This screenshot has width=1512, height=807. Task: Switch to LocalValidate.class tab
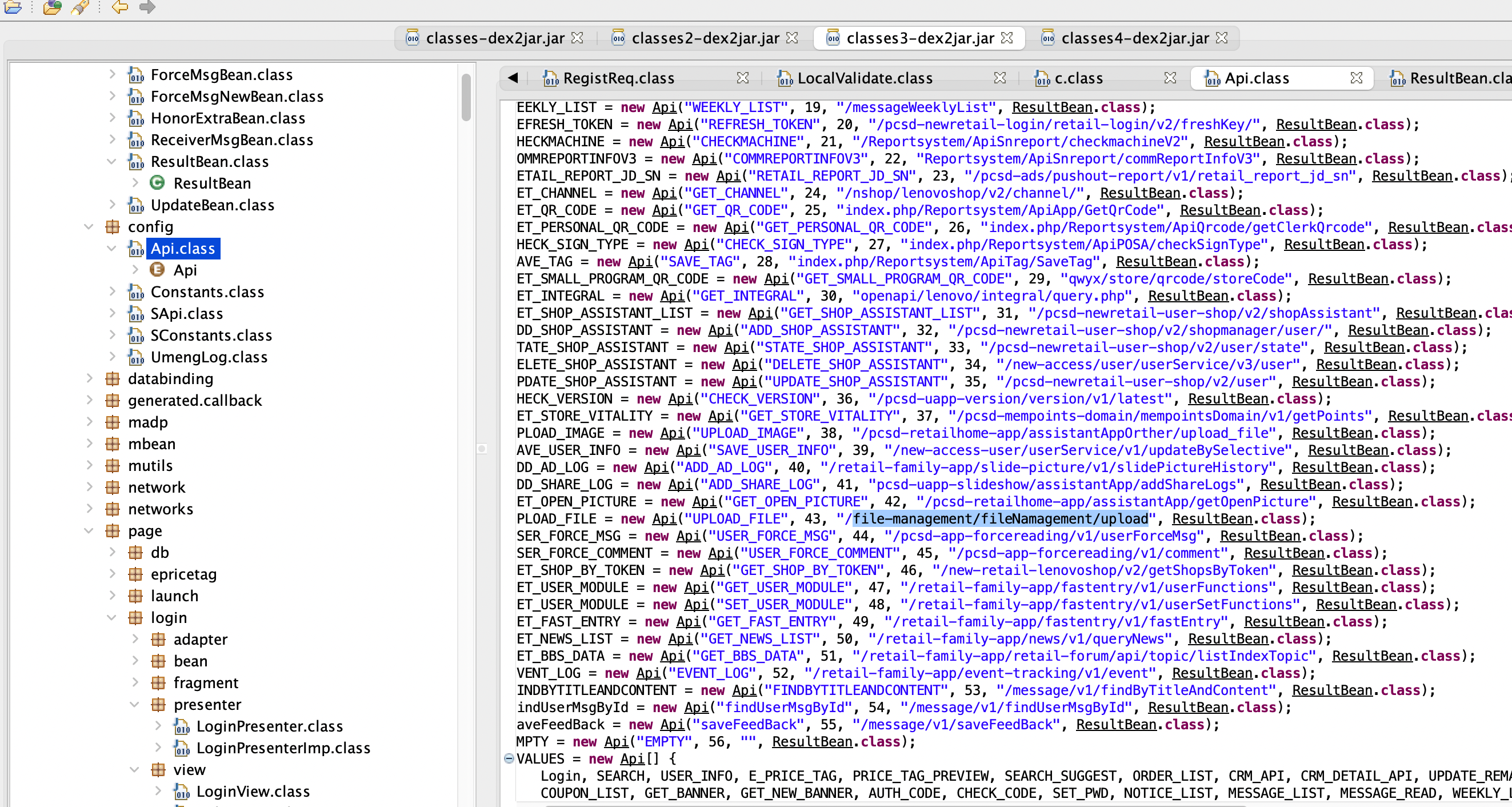pyautogui.click(x=864, y=78)
